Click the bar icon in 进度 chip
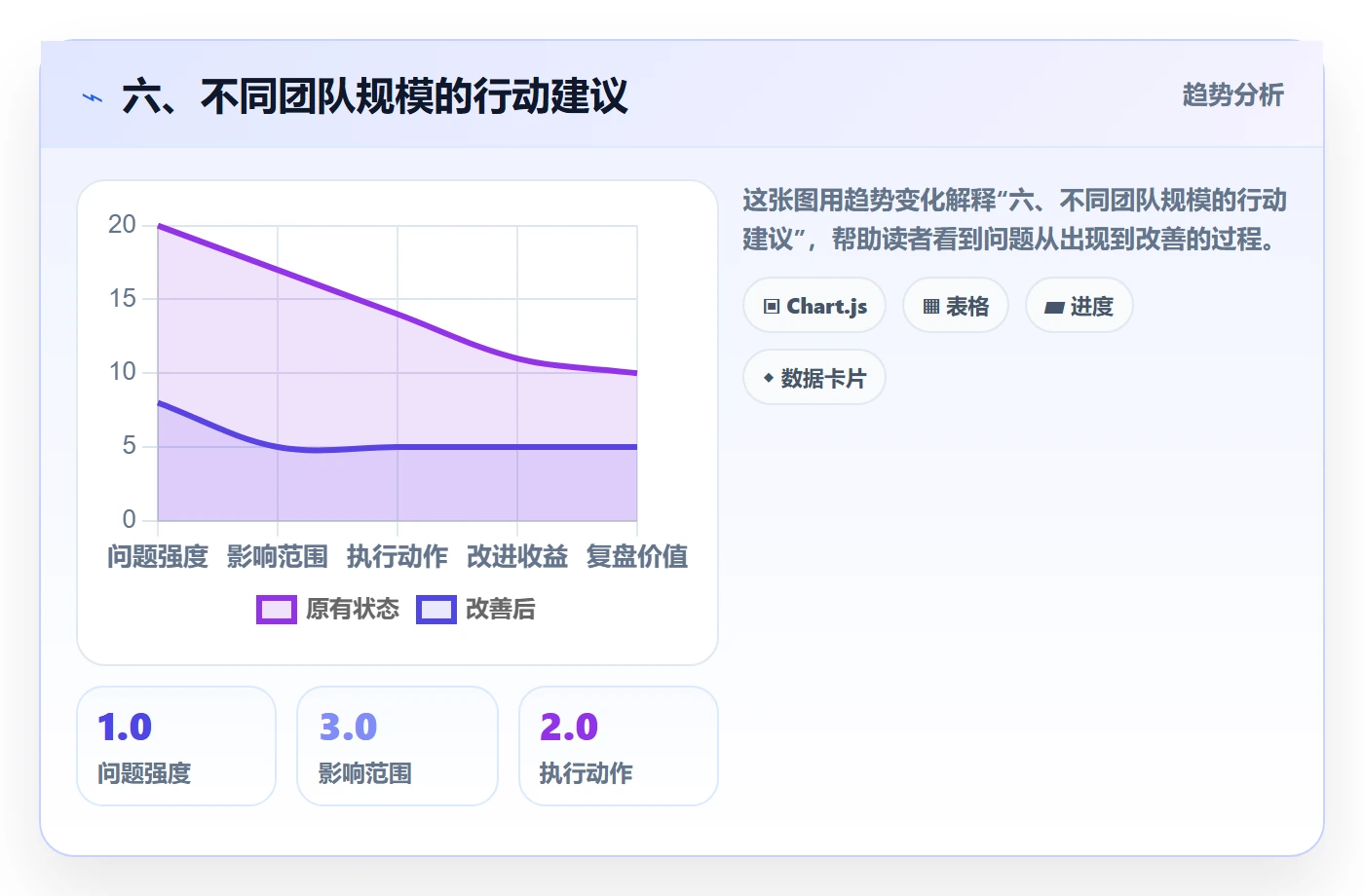The height and width of the screenshot is (896, 1364). (x=1054, y=308)
